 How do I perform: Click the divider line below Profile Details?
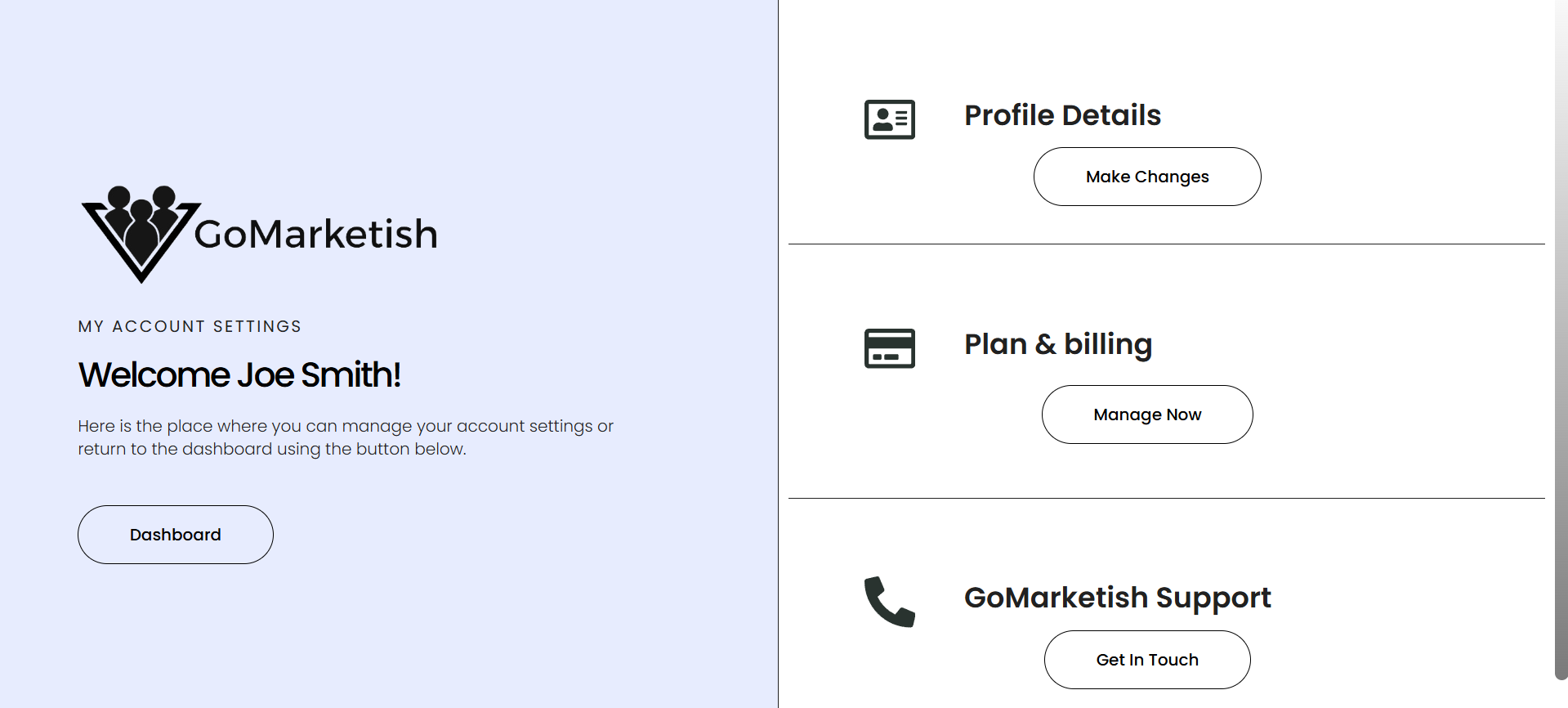pos(1166,244)
